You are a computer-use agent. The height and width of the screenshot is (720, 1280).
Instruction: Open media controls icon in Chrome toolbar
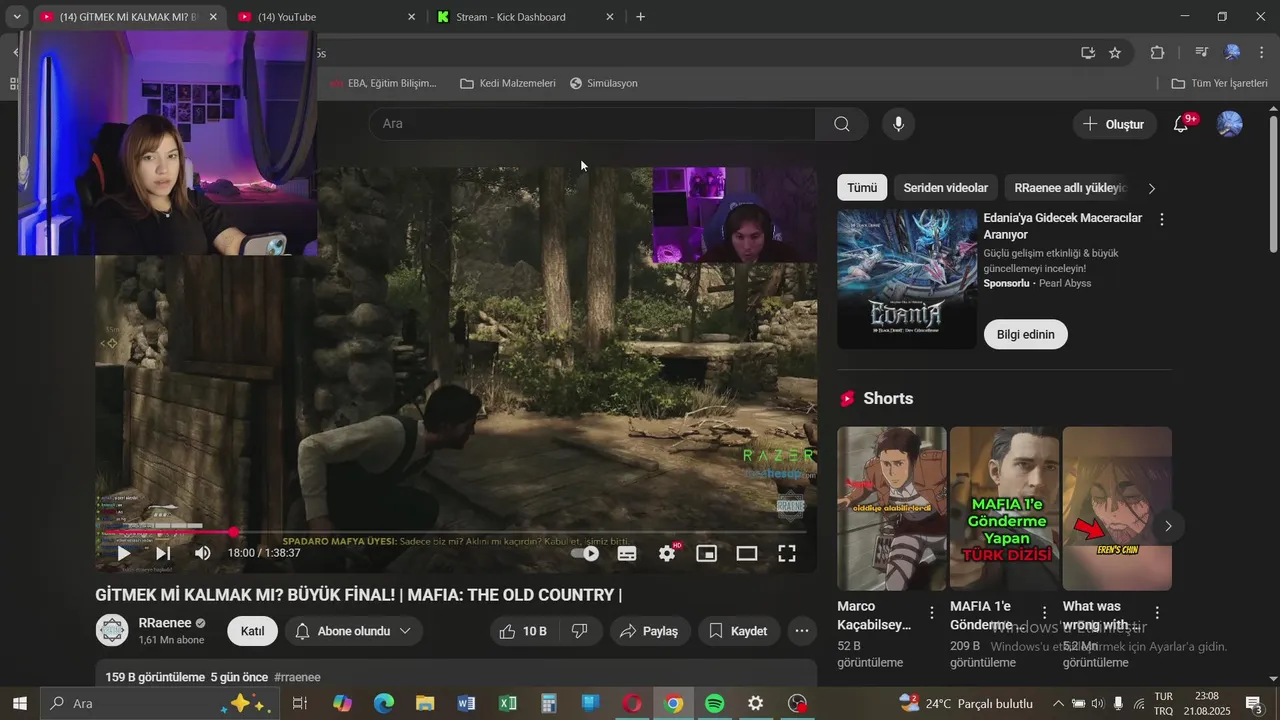click(x=1202, y=53)
